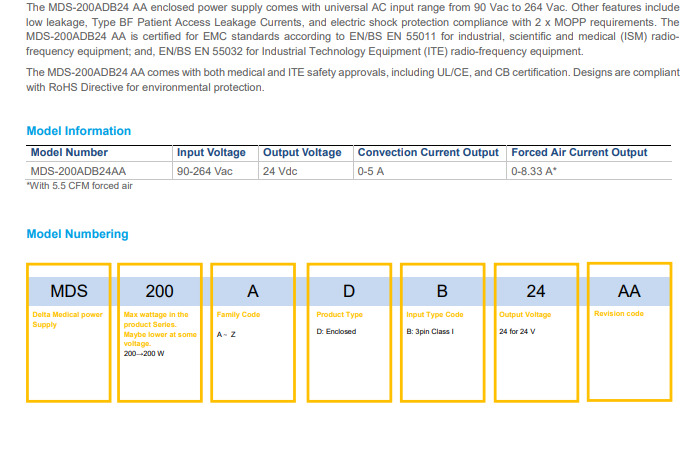
Task: Click the Model Numbering heading
Action: click(x=77, y=234)
